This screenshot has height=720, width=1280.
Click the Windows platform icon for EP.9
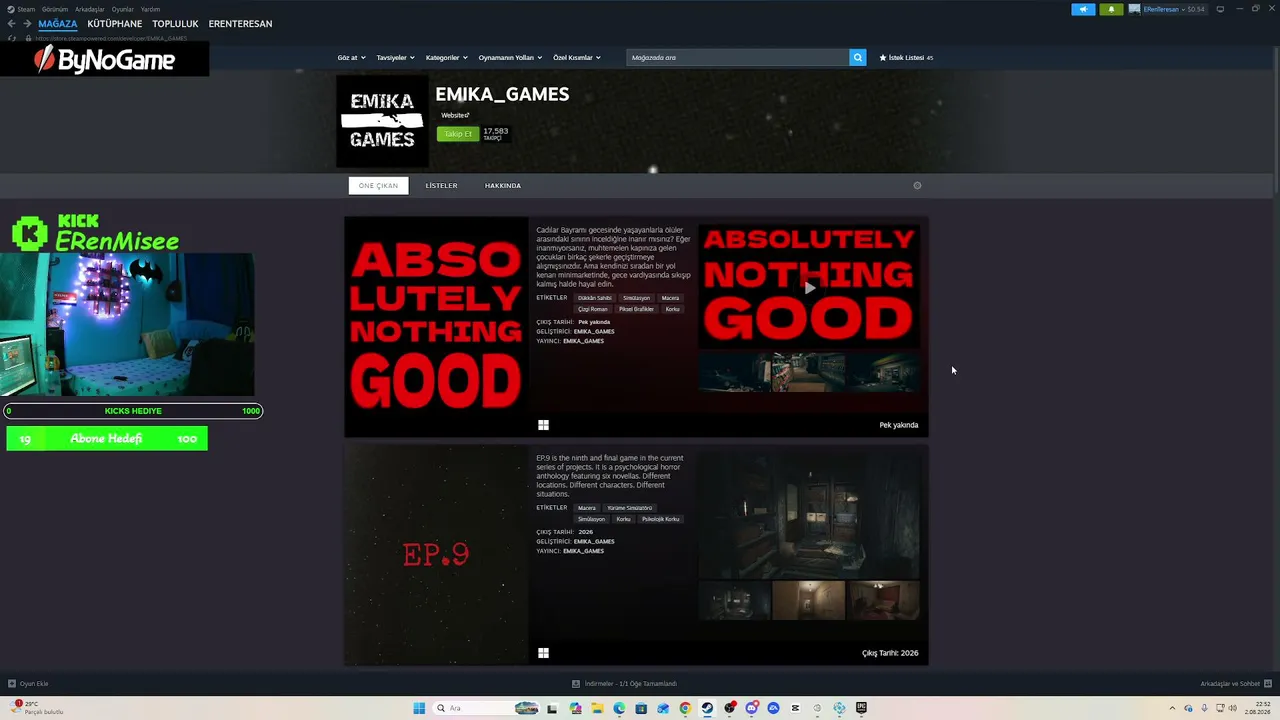pyautogui.click(x=543, y=653)
